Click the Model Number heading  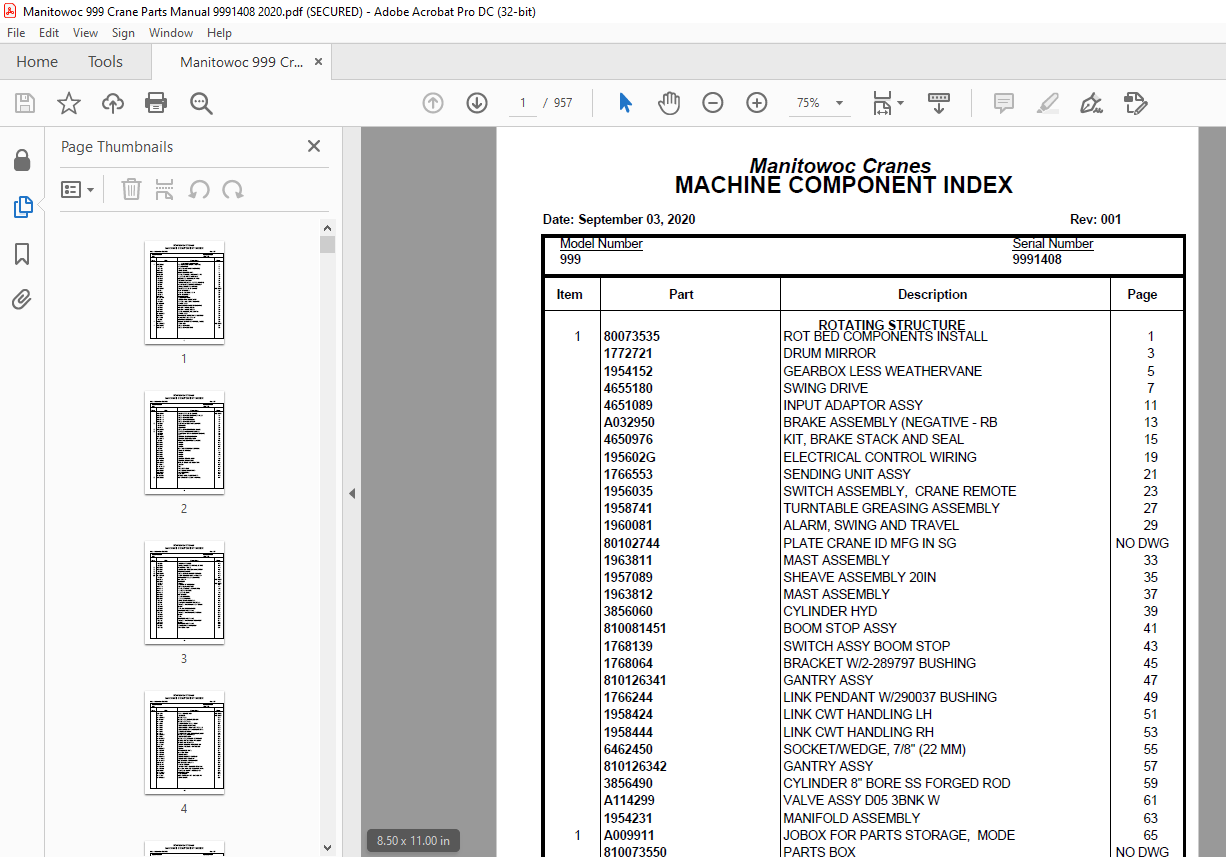pos(601,244)
